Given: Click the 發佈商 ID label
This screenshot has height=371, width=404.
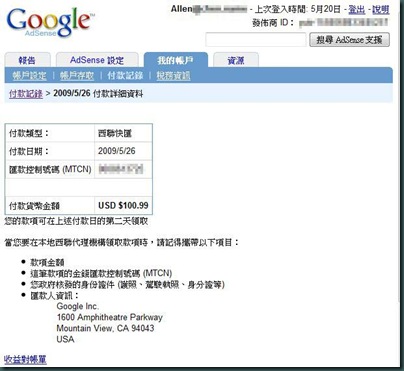Looking at the screenshot, I should pyautogui.click(x=273, y=23).
